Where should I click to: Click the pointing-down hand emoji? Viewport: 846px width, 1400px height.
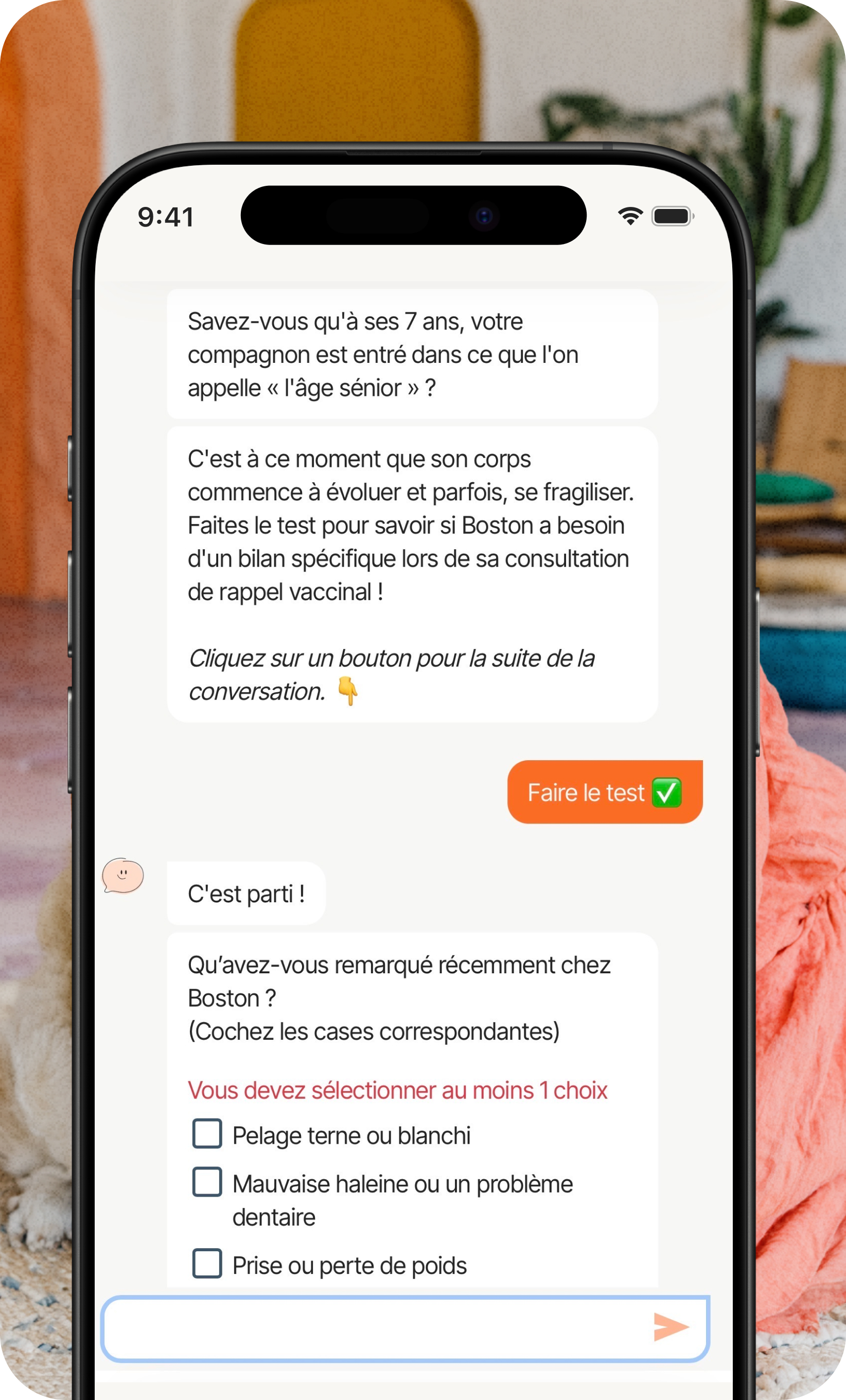pyautogui.click(x=348, y=691)
